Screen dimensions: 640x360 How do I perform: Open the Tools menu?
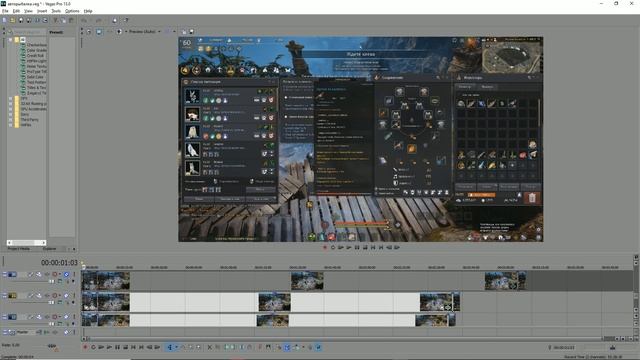[56, 11]
